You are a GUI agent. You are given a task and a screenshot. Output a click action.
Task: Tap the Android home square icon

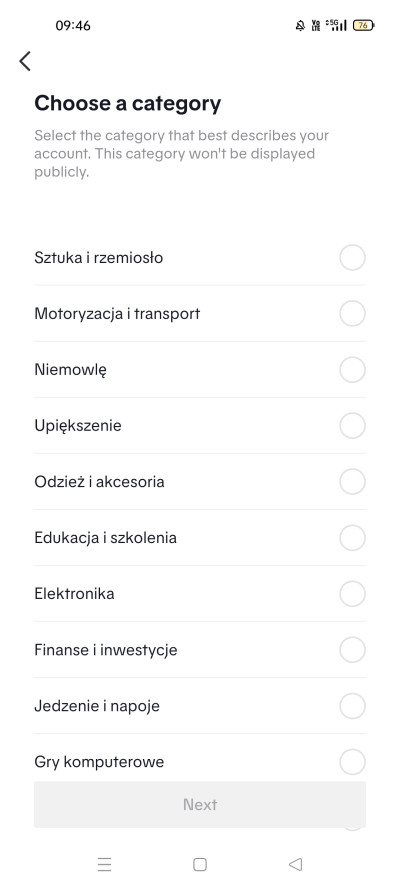click(200, 864)
